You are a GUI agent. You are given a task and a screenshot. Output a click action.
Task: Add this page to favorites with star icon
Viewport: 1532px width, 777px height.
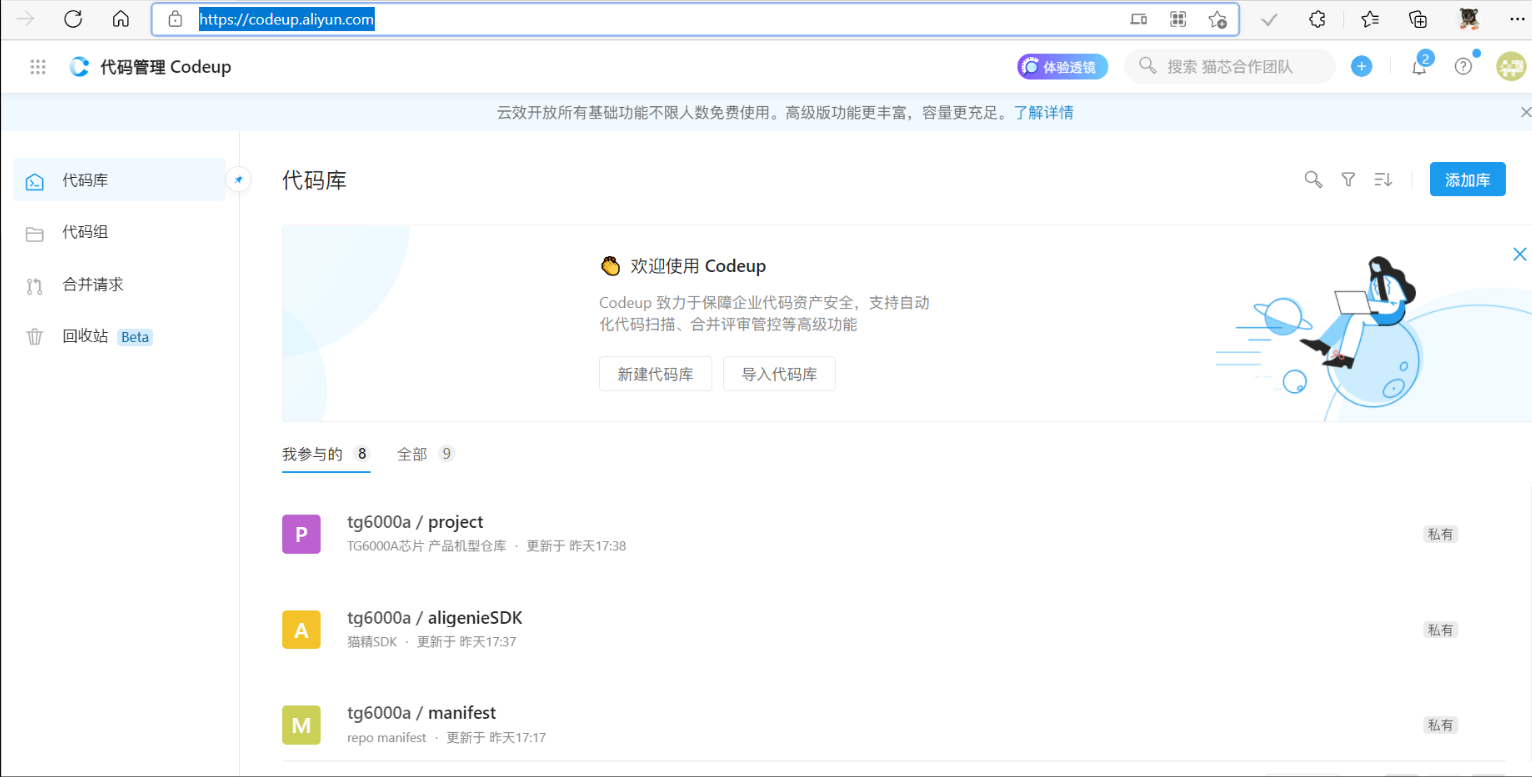tap(1217, 19)
